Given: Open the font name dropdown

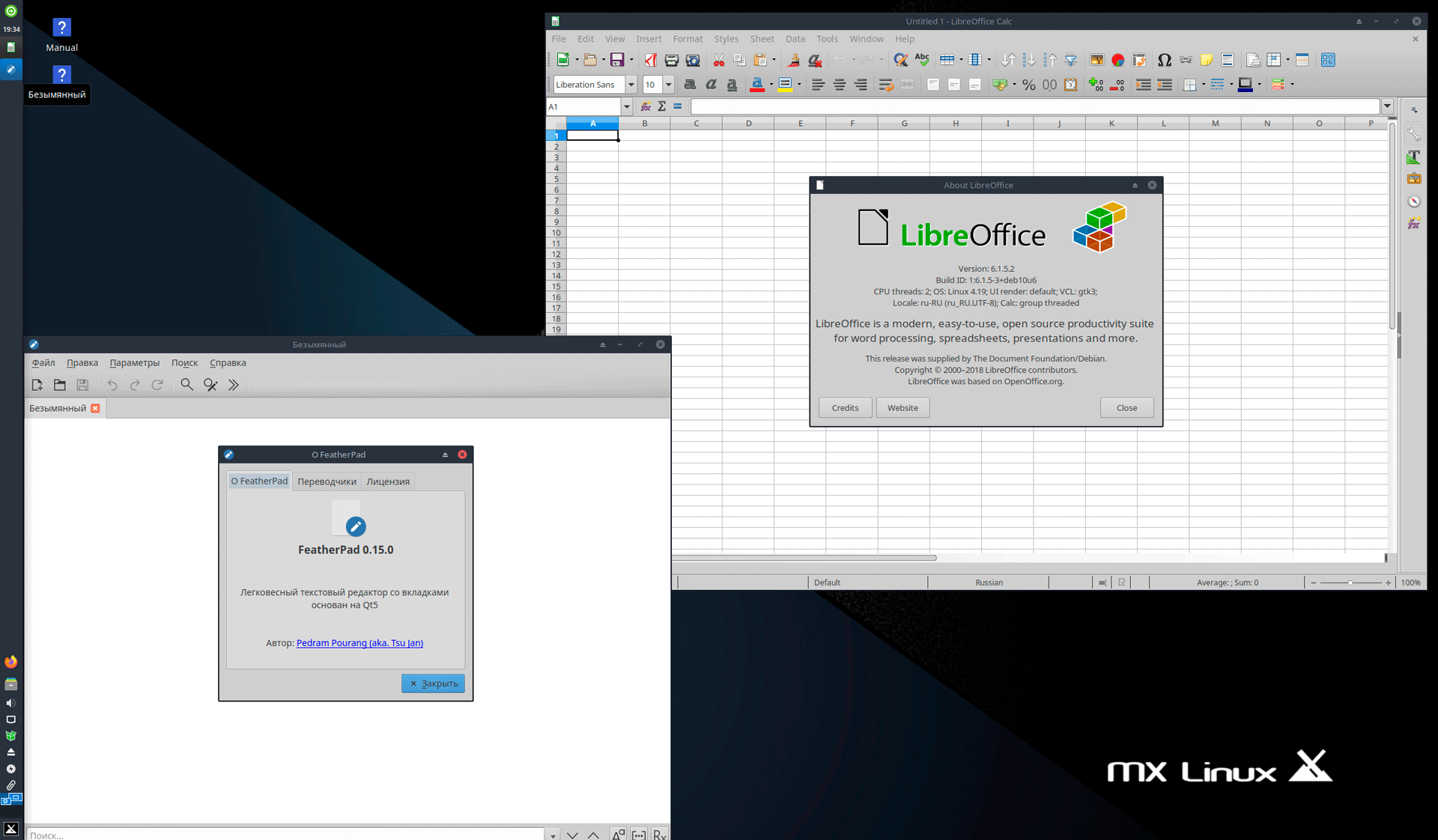Looking at the screenshot, I should tap(631, 85).
